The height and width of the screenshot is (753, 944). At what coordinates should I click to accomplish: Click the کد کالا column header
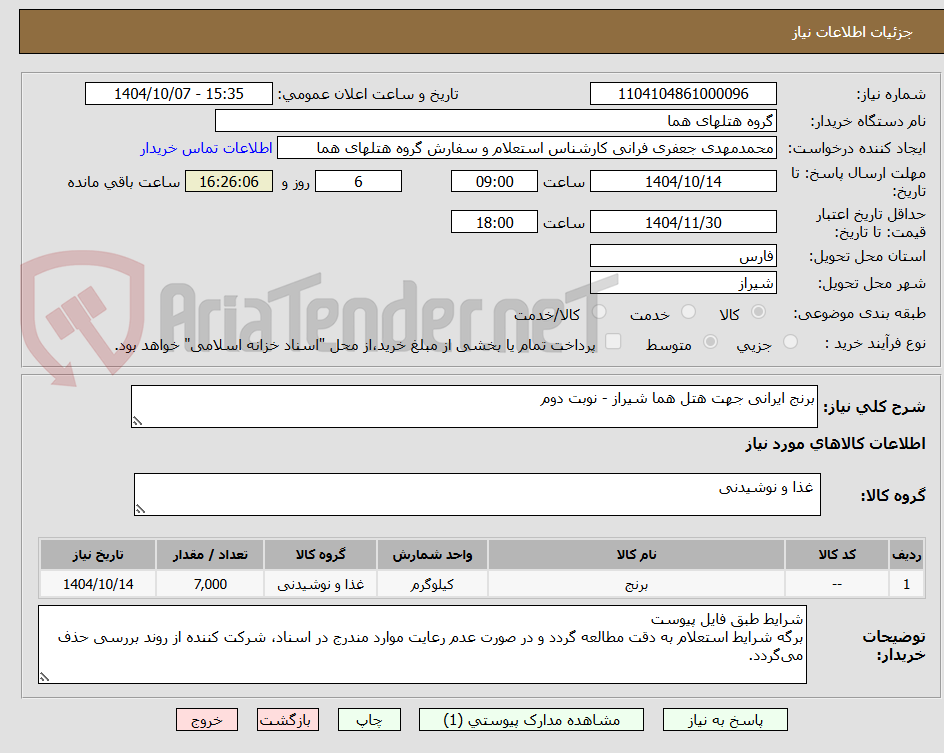coord(837,554)
